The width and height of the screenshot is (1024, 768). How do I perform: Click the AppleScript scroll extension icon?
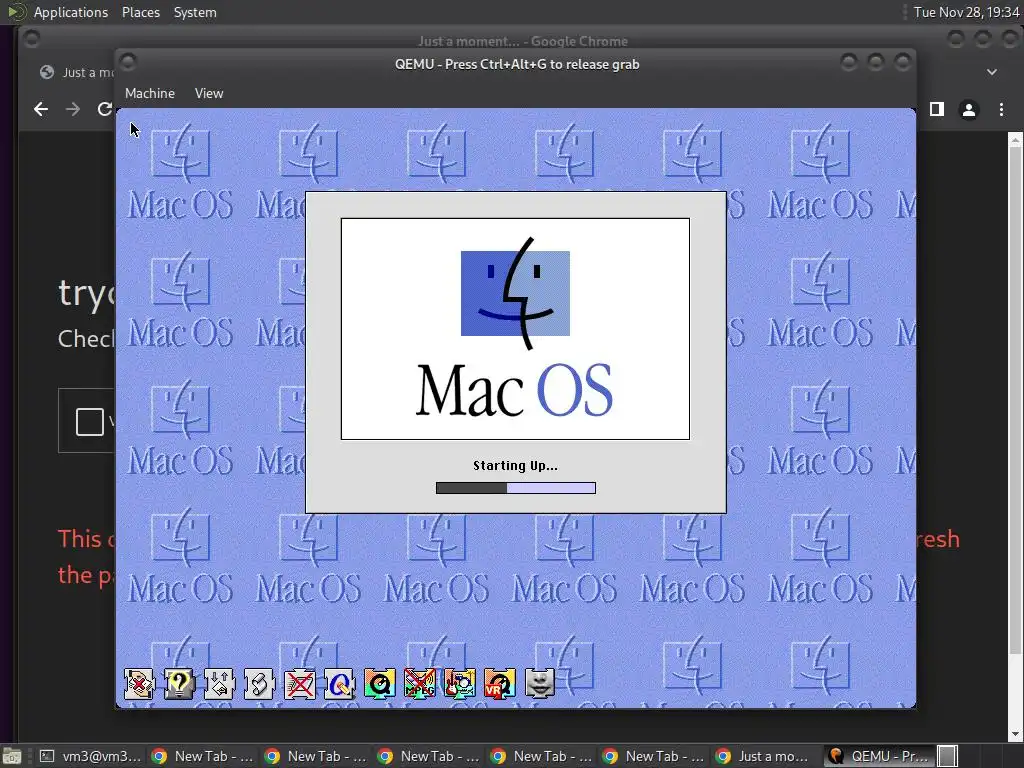click(x=259, y=684)
